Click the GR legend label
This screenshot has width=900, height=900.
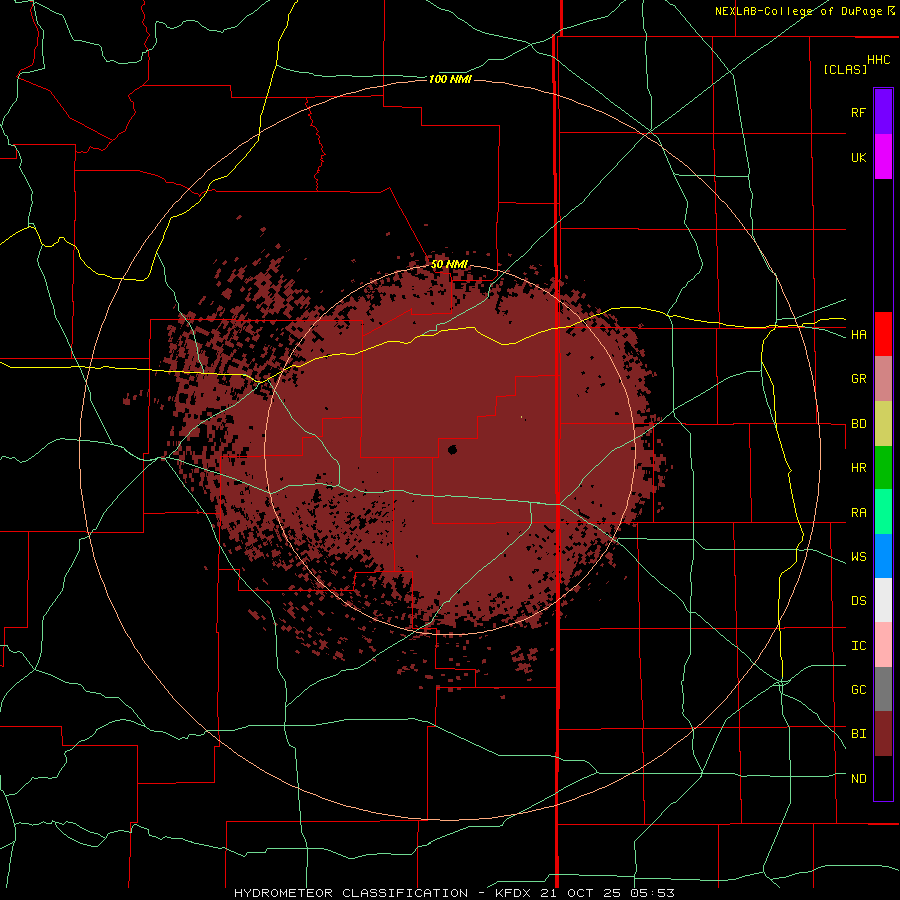[x=858, y=379]
